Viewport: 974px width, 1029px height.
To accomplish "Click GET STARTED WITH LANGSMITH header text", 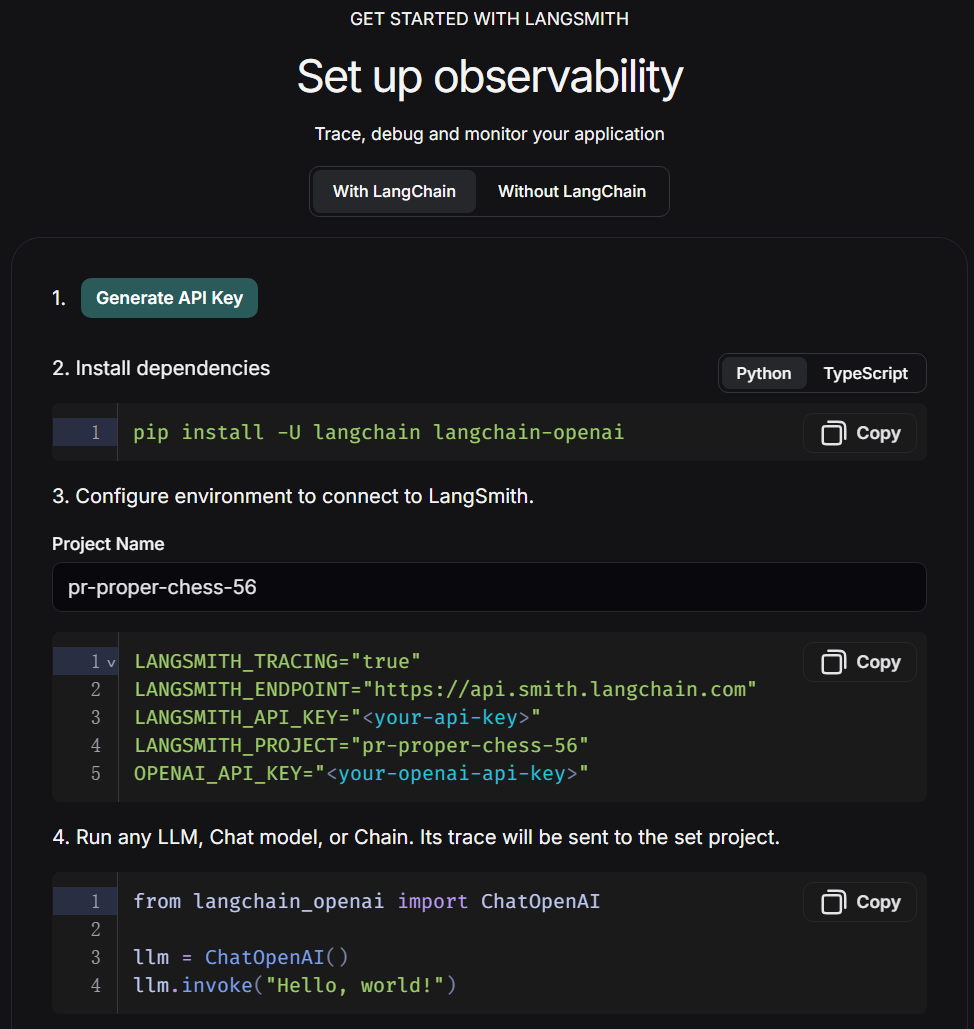I will [x=489, y=19].
